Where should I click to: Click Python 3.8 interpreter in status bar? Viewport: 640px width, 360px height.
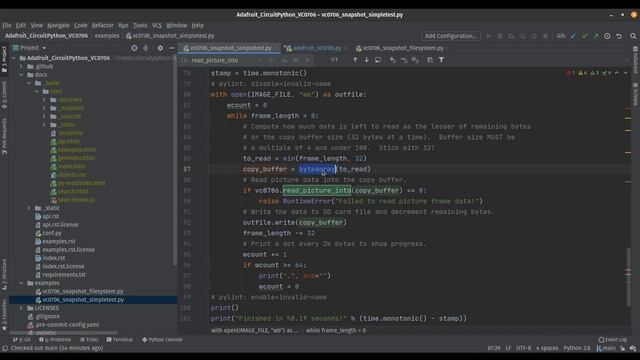click(577, 348)
